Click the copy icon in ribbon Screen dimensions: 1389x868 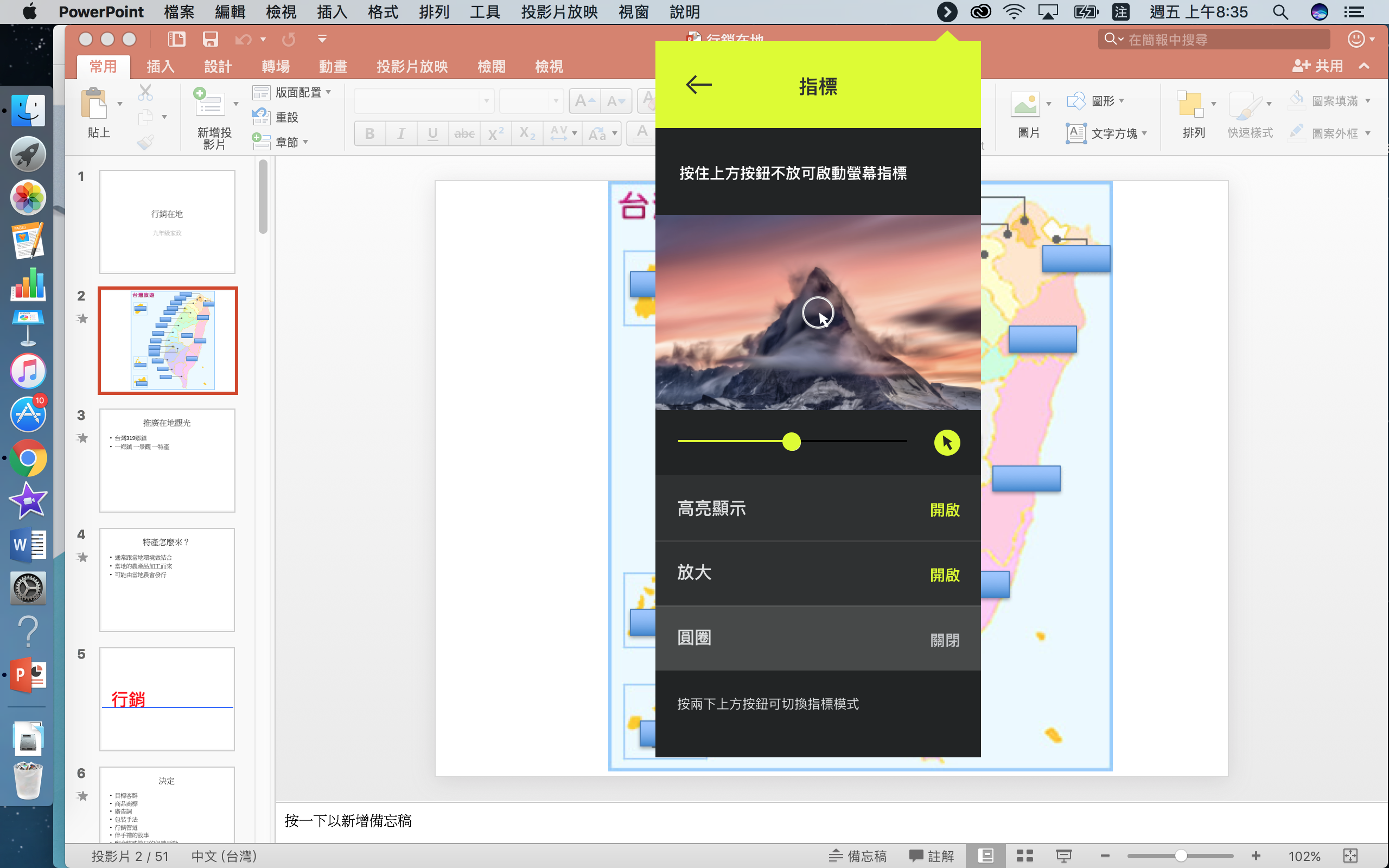(146, 117)
